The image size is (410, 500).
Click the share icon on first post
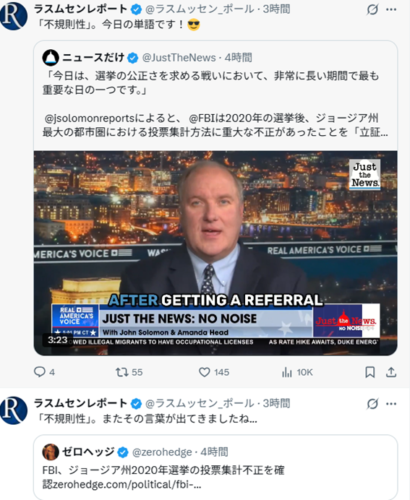[391, 372]
